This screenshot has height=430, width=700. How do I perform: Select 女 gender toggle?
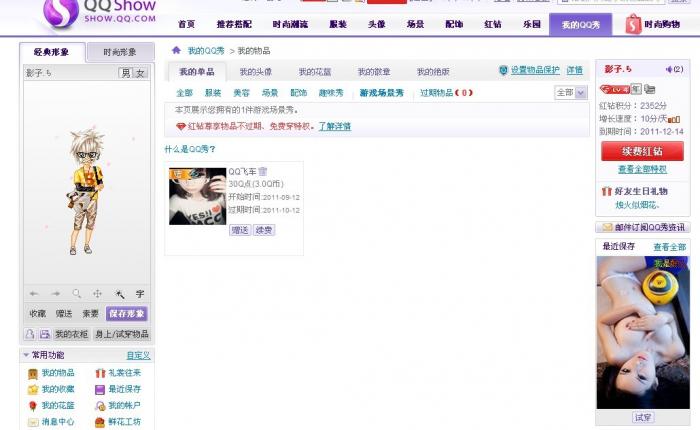point(140,73)
